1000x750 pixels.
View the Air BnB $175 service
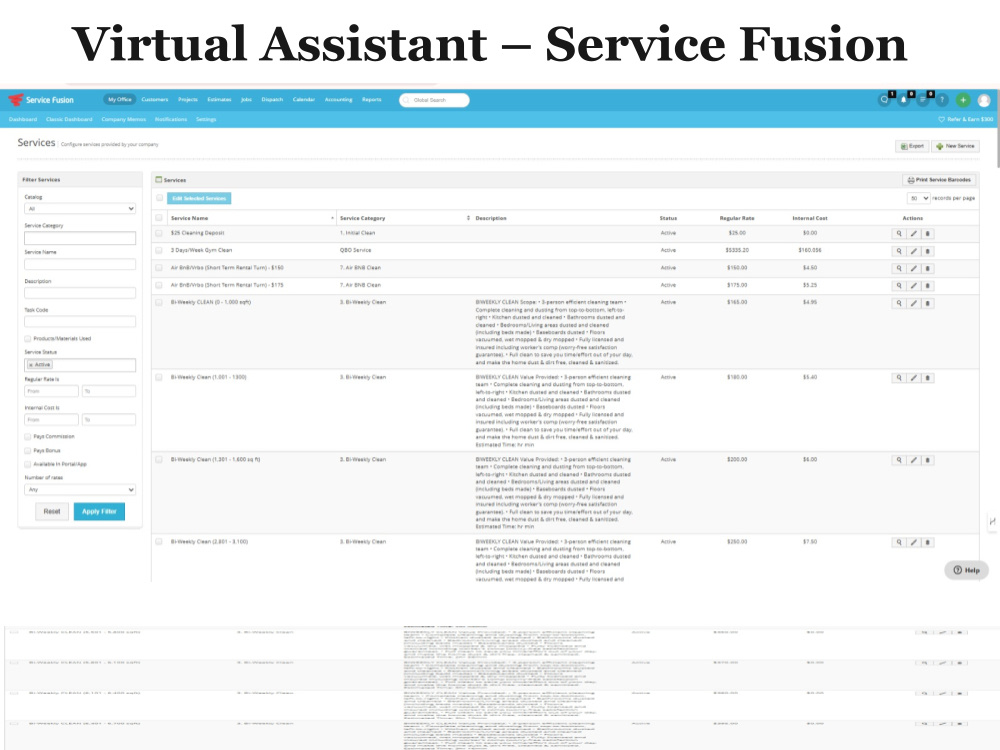point(899,286)
